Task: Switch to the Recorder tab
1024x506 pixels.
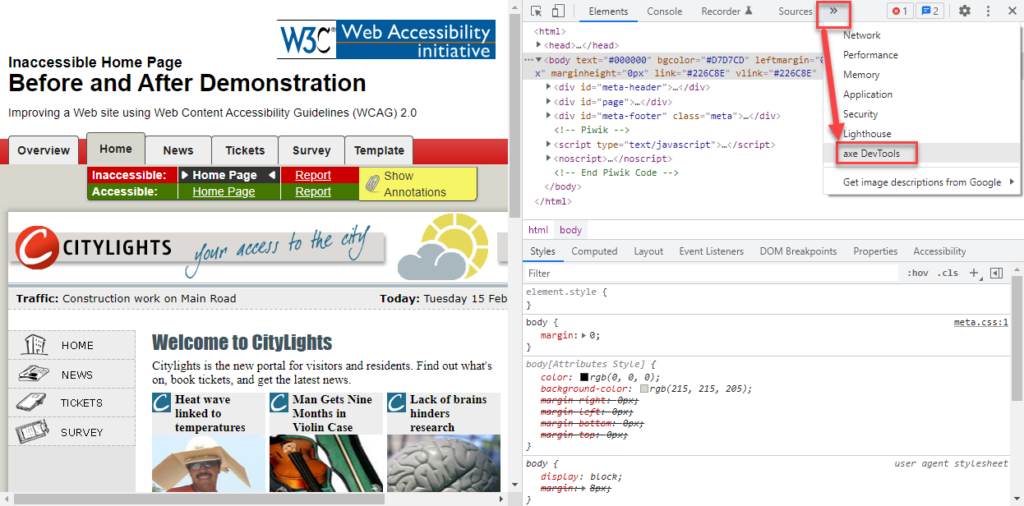Action: coord(726,11)
